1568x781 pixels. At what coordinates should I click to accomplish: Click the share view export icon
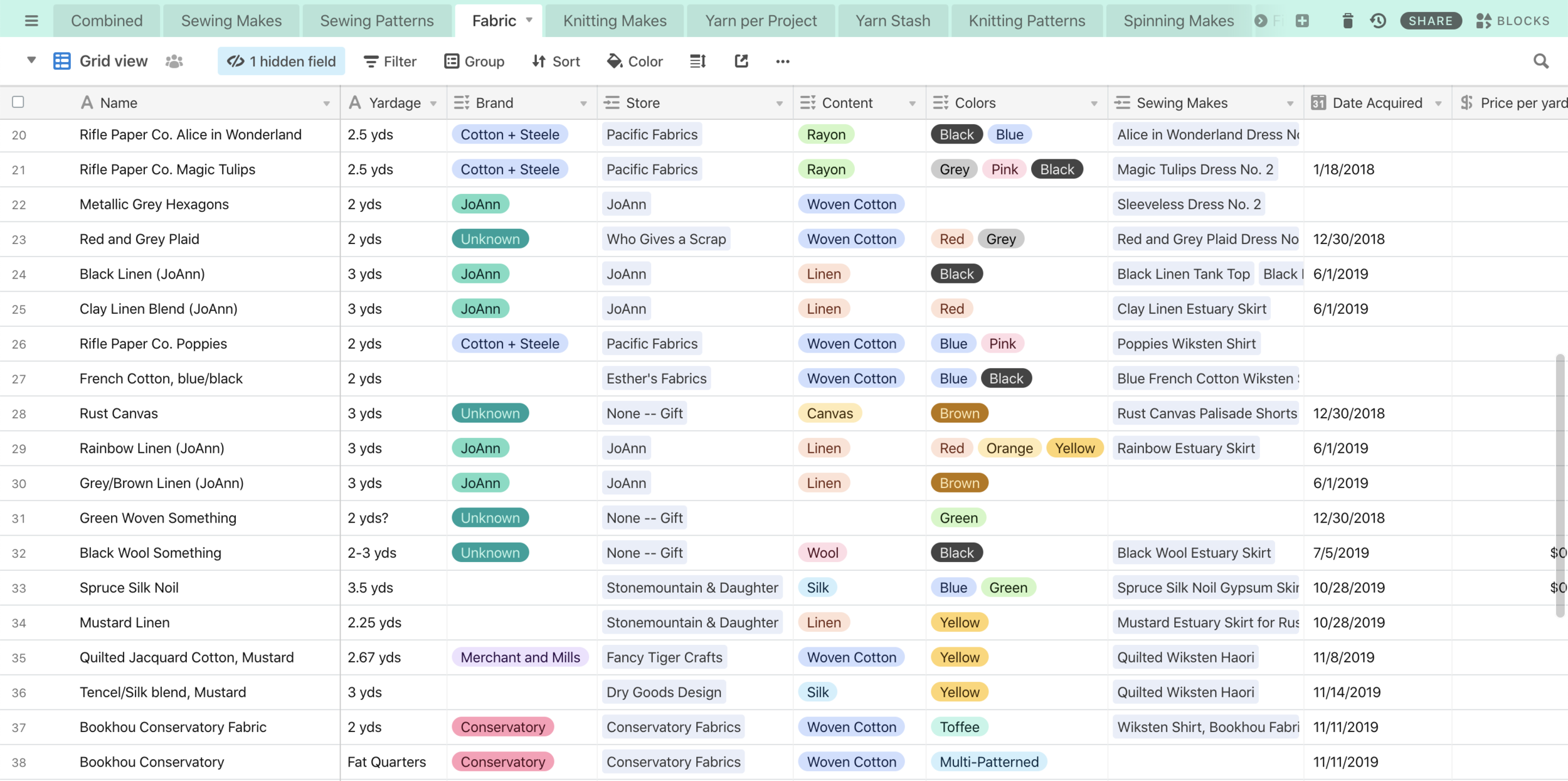[741, 61]
